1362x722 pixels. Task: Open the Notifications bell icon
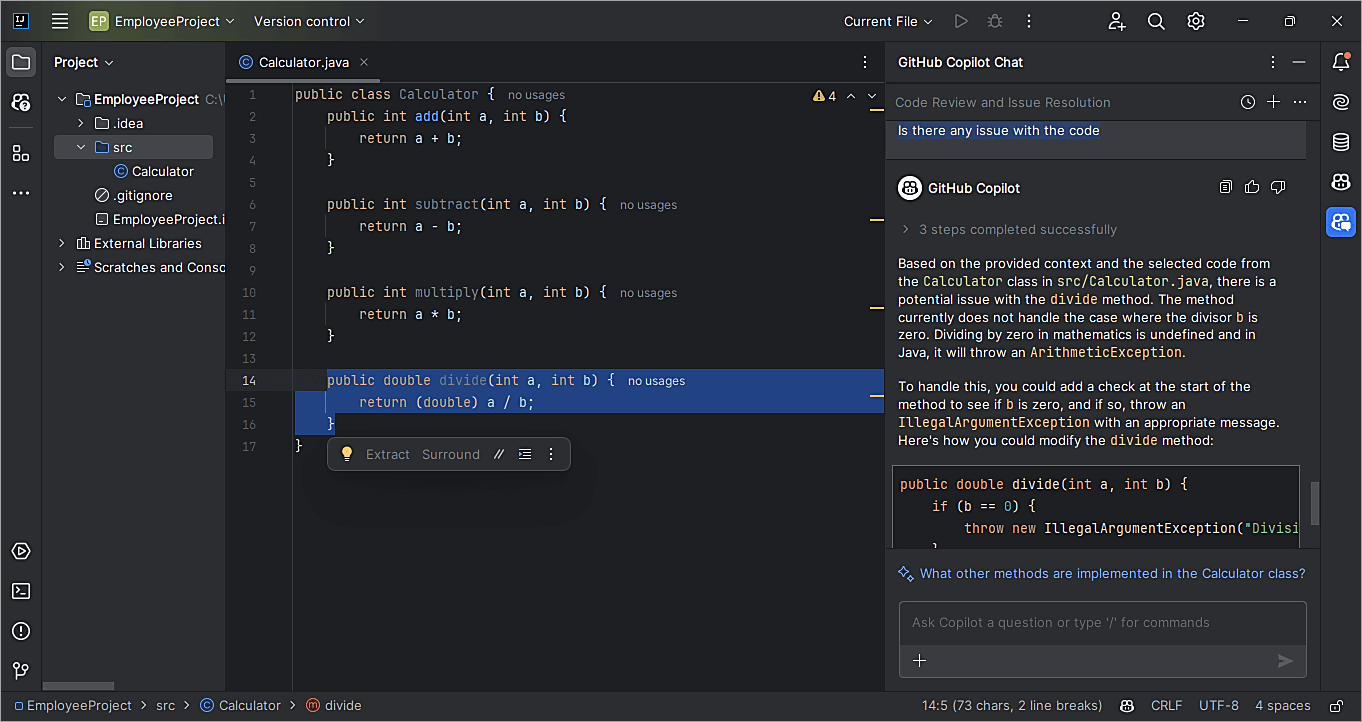(1341, 62)
